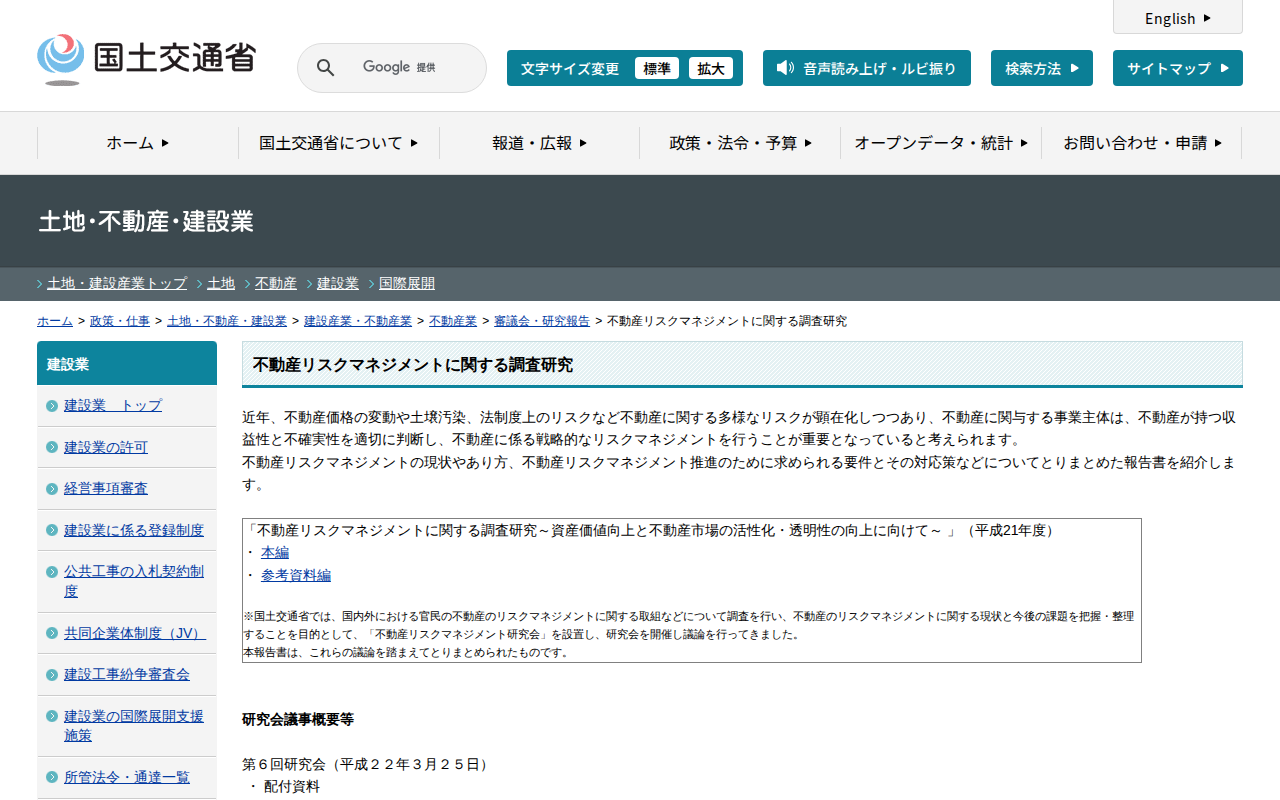
Task: Open 報道・広報 menu
Action: (x=540, y=143)
